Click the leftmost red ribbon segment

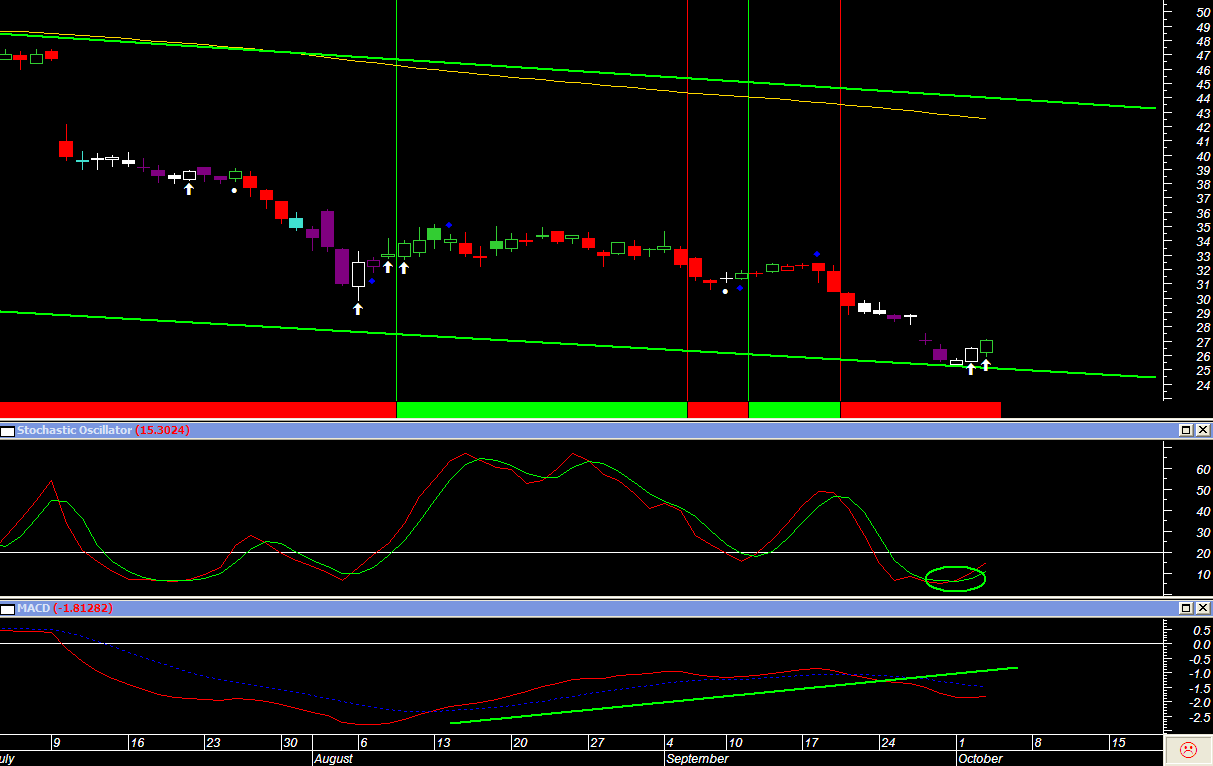click(x=198, y=410)
